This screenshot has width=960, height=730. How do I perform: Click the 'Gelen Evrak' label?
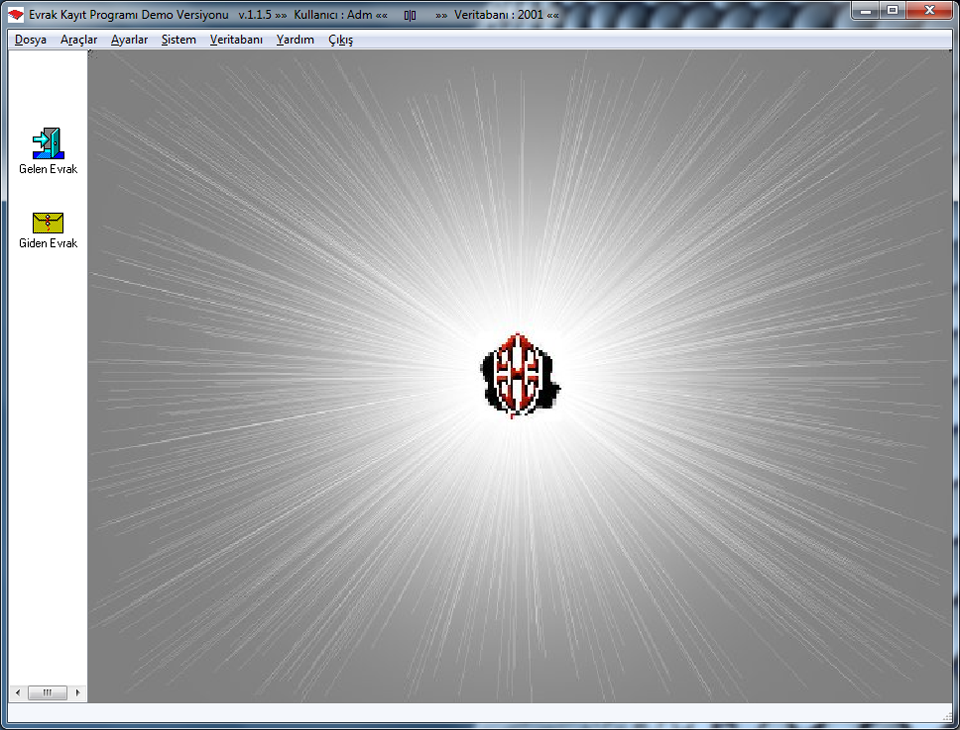[48, 169]
